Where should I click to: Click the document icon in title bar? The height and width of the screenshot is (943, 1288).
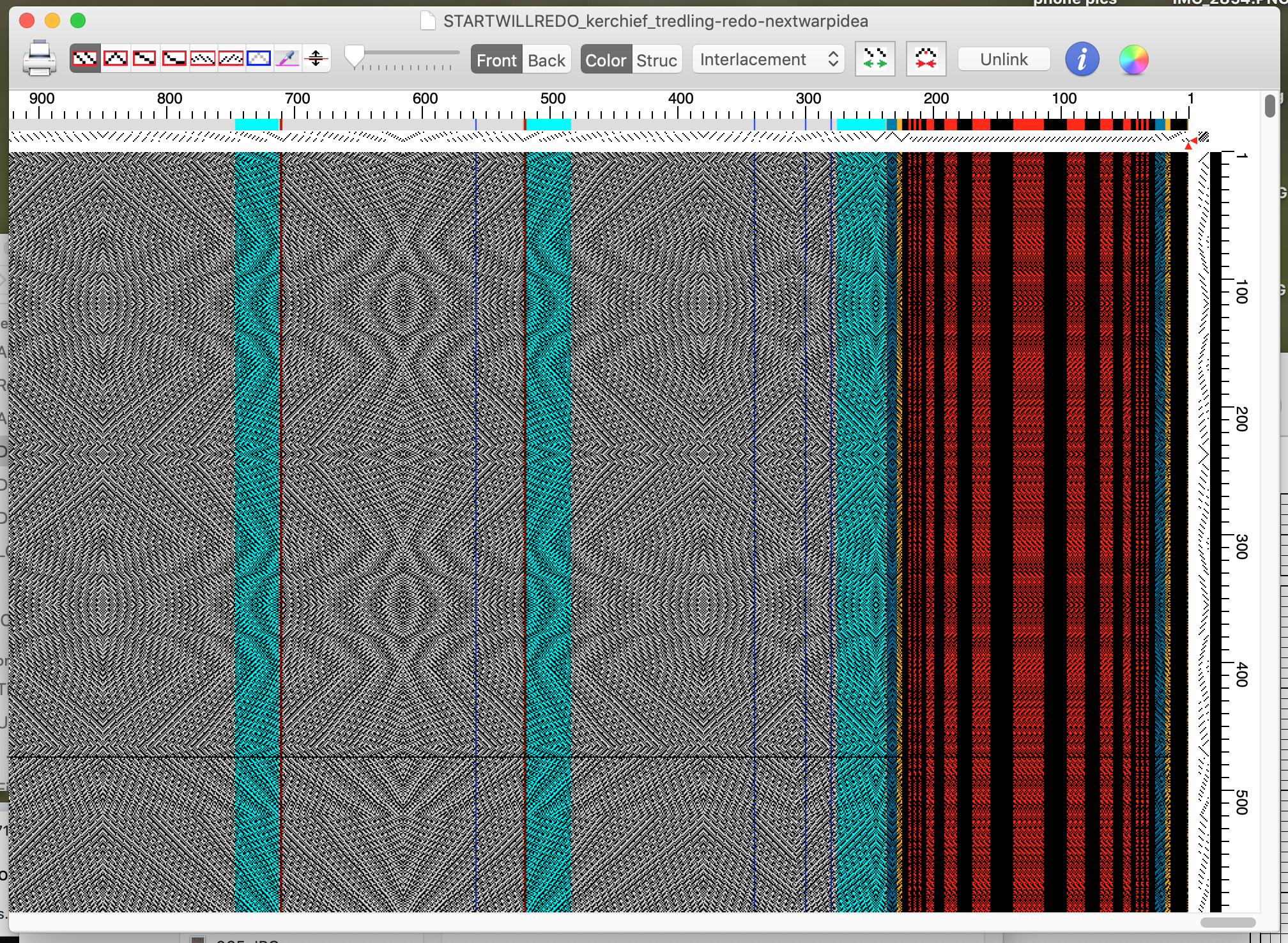coord(427,21)
